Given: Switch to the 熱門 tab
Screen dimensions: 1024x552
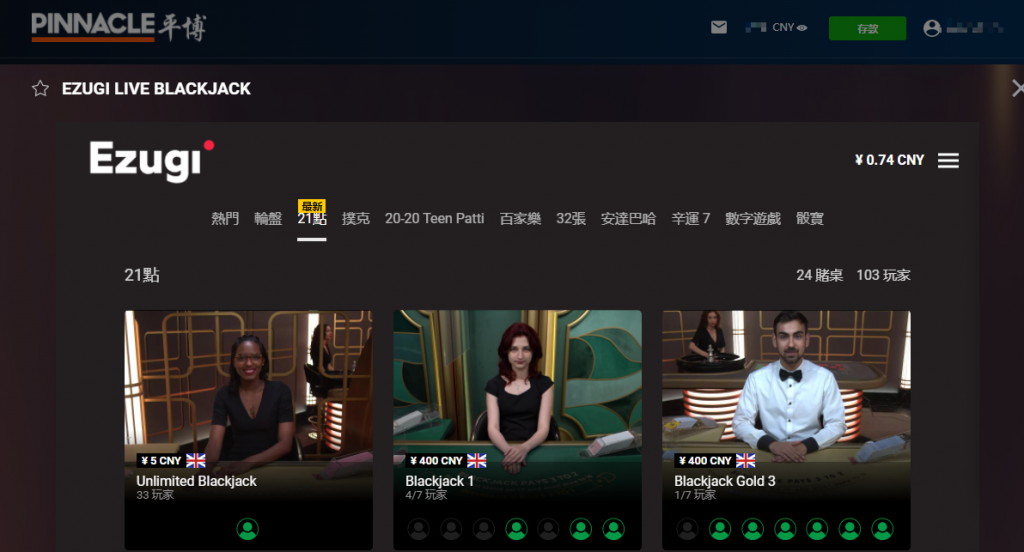Looking at the screenshot, I should click(x=225, y=218).
